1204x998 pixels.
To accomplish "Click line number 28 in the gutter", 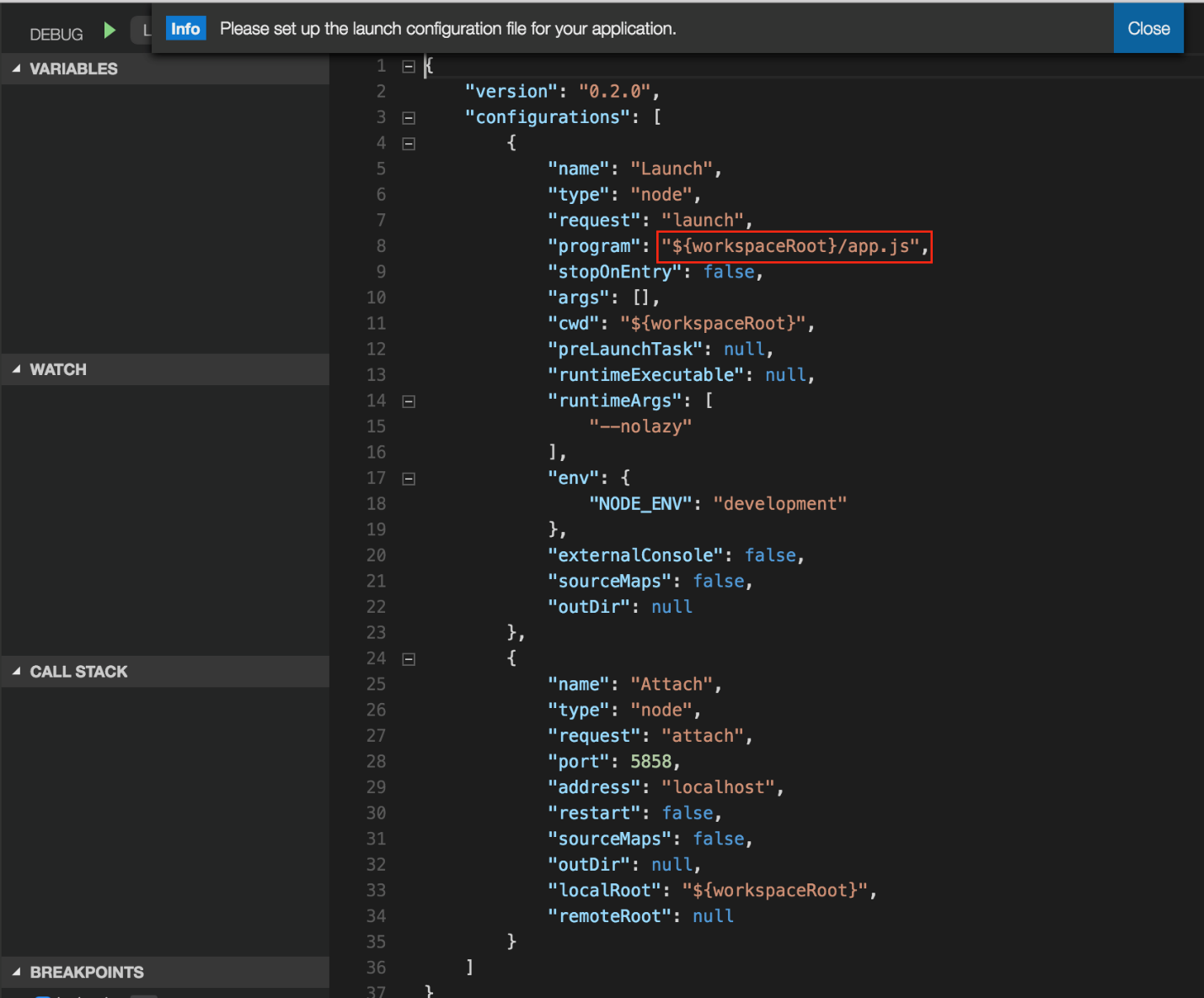I will (x=376, y=762).
